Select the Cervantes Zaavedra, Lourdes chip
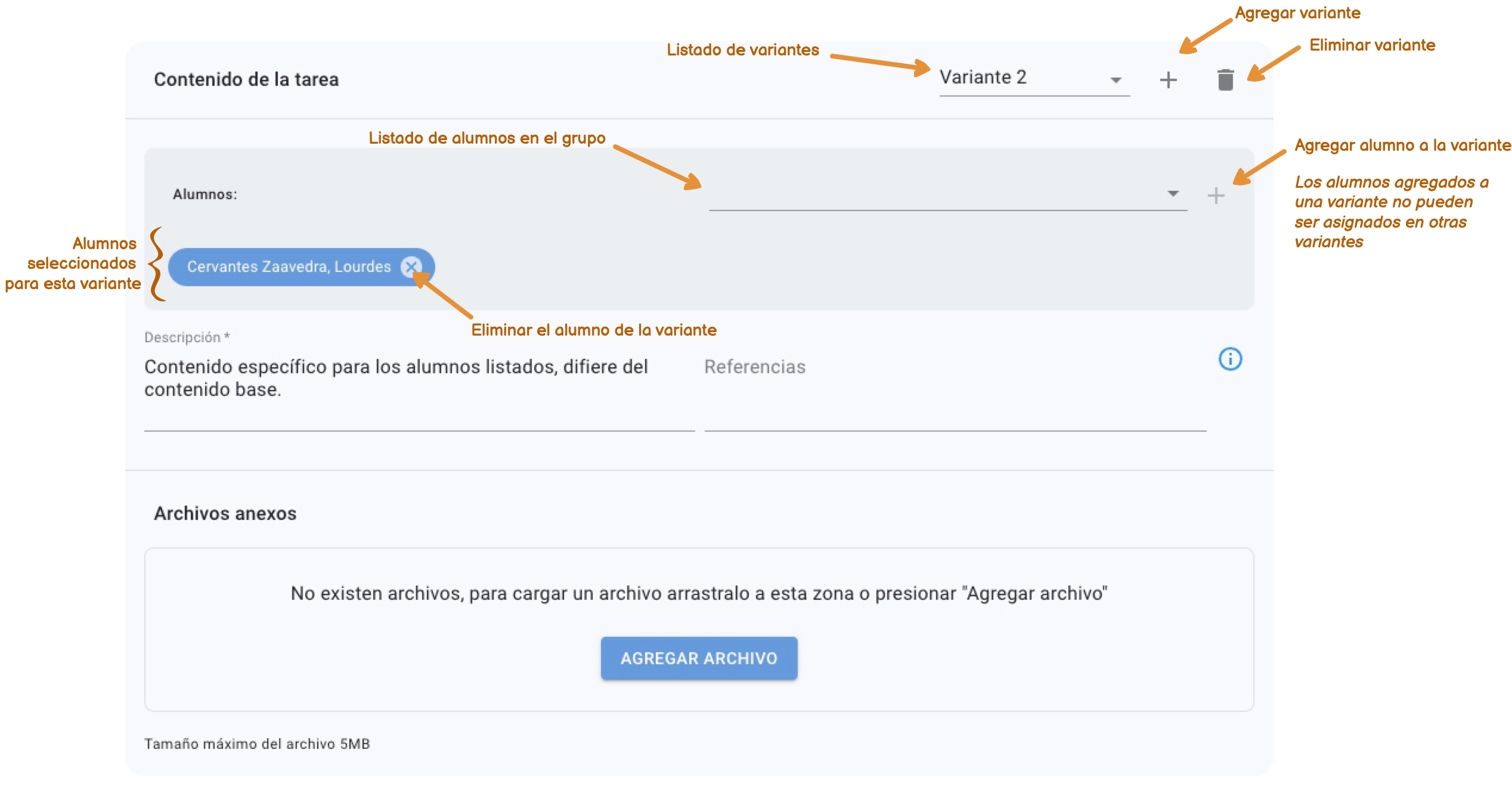 [286, 267]
